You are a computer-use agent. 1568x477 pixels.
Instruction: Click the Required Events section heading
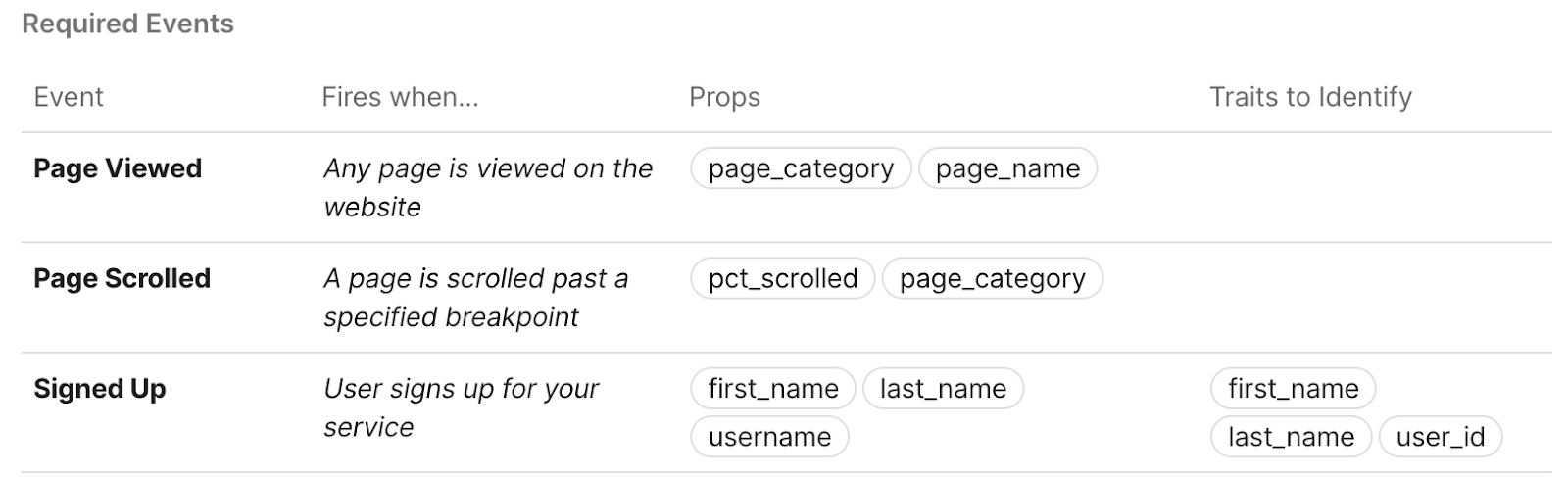[128, 24]
